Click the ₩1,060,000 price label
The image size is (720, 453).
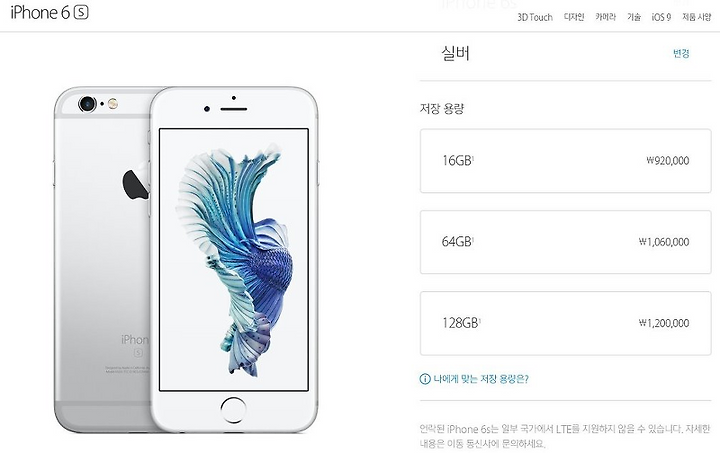tap(664, 242)
